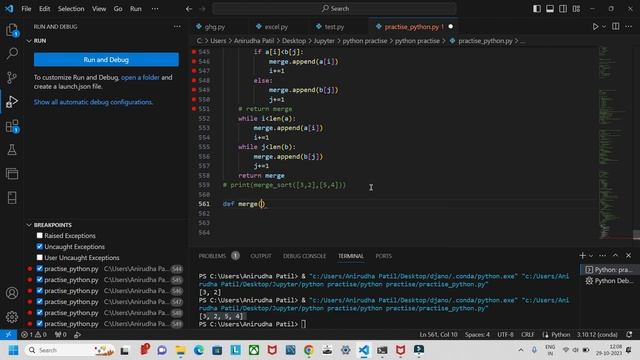Open the Windows Start menu
Viewport: 640px width, 360px height.
pyautogui.click(x=13, y=350)
